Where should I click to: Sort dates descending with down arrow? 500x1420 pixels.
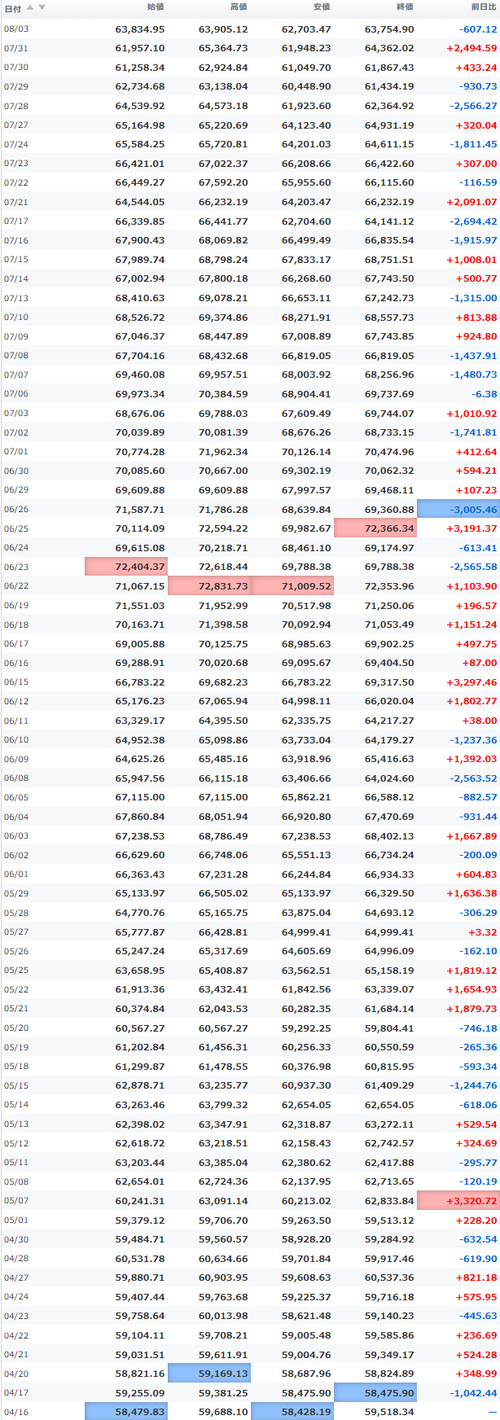tap(41, 7)
